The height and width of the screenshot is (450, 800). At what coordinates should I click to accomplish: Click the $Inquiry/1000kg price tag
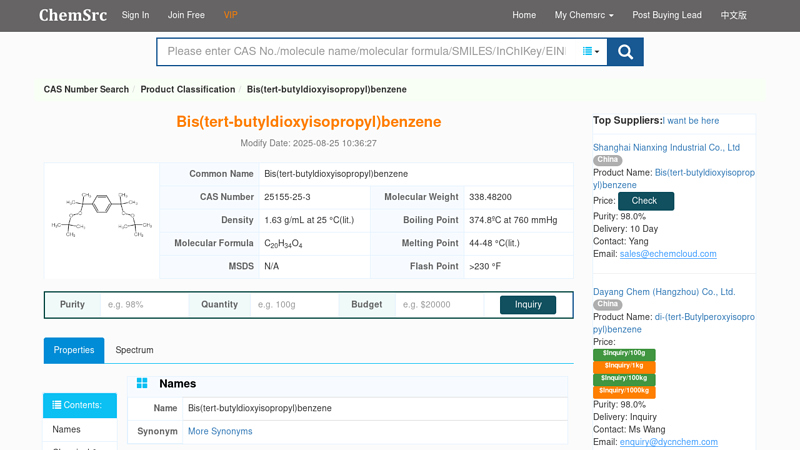coord(624,391)
